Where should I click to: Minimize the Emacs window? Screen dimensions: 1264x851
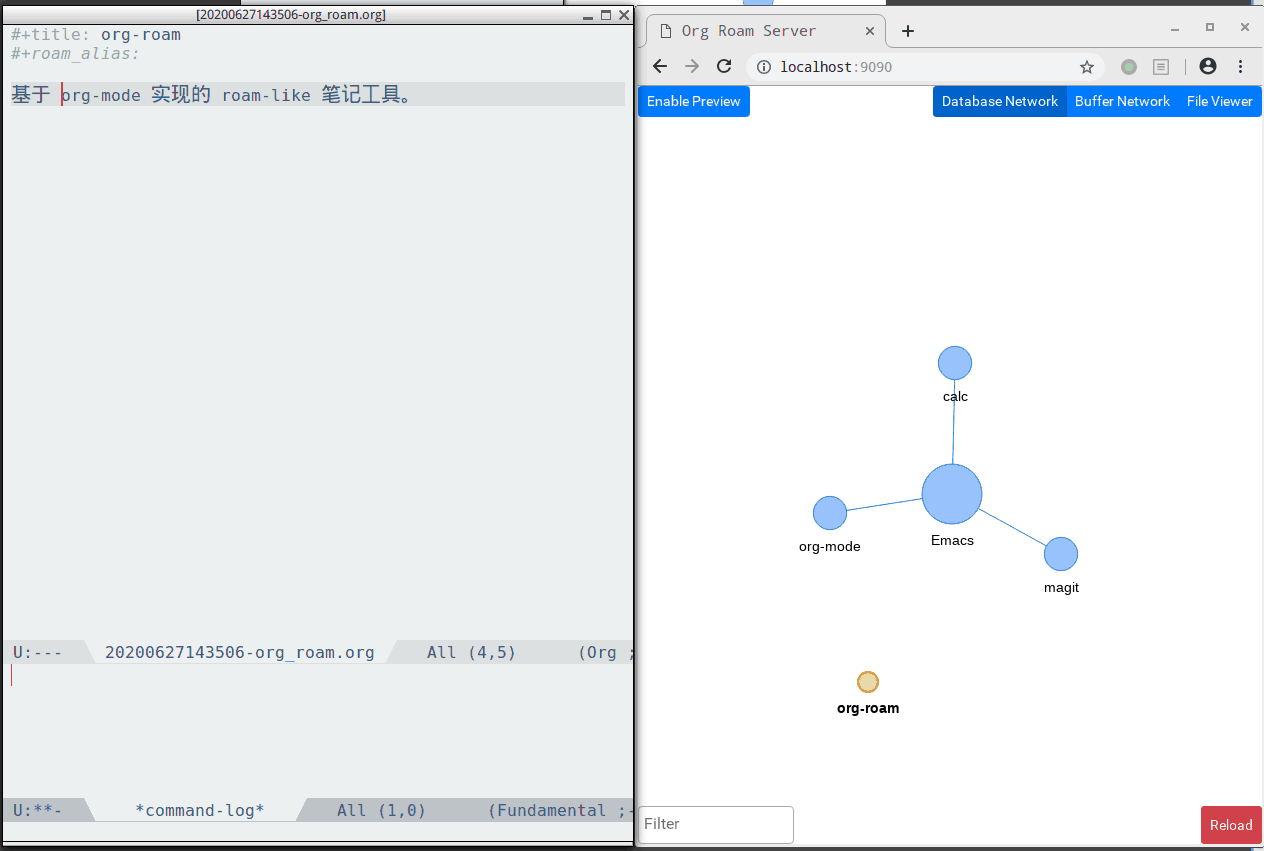coord(589,15)
